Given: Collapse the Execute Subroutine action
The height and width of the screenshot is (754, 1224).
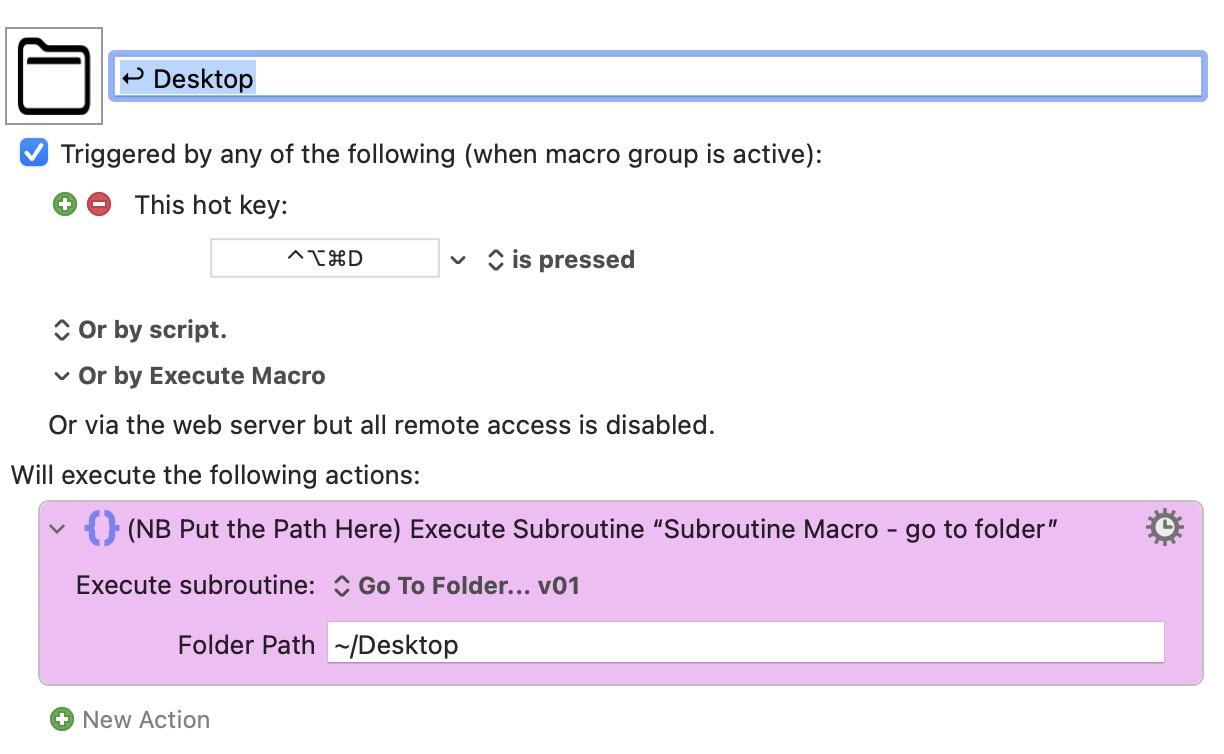Looking at the screenshot, I should point(58,529).
